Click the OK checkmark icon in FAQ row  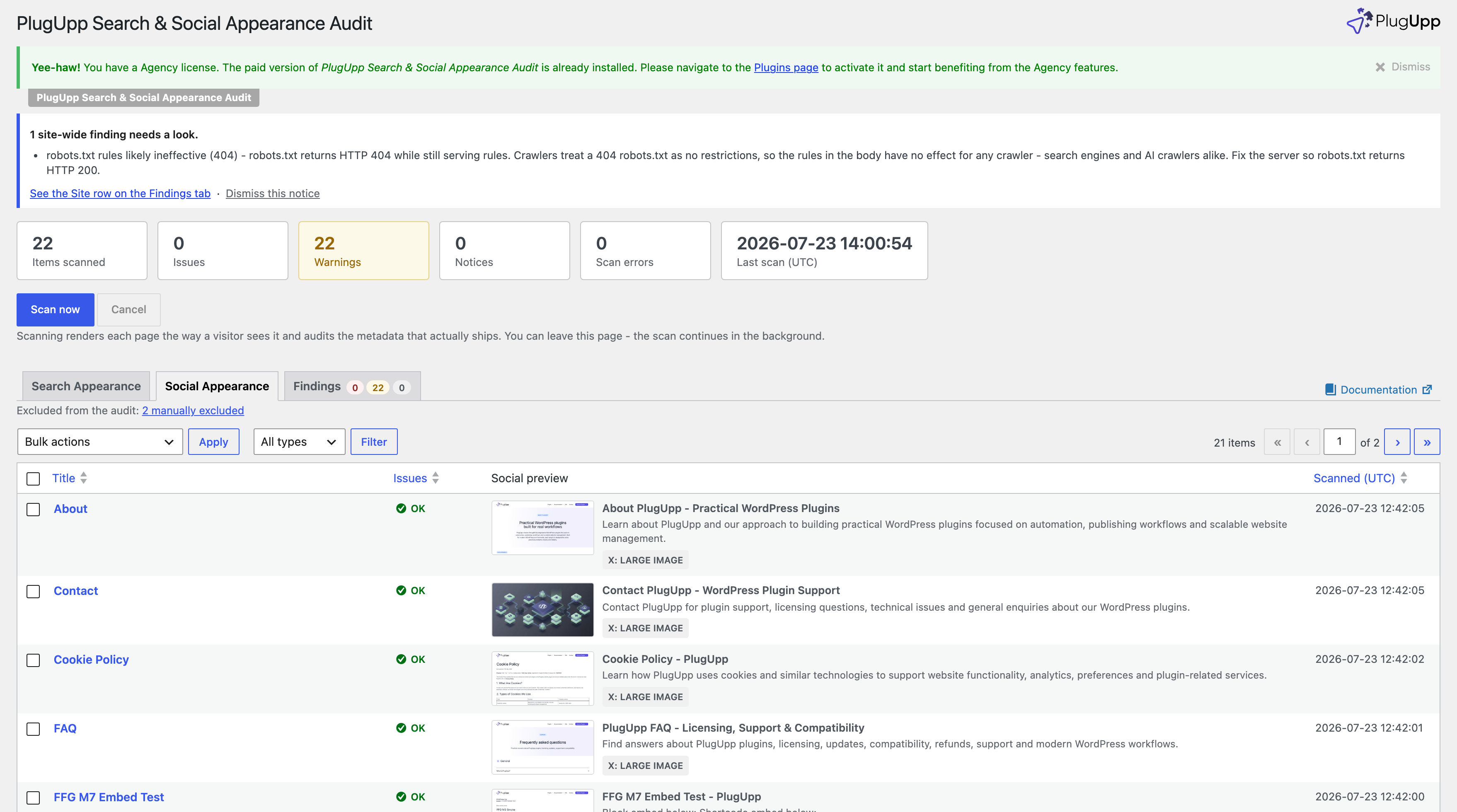(x=401, y=728)
